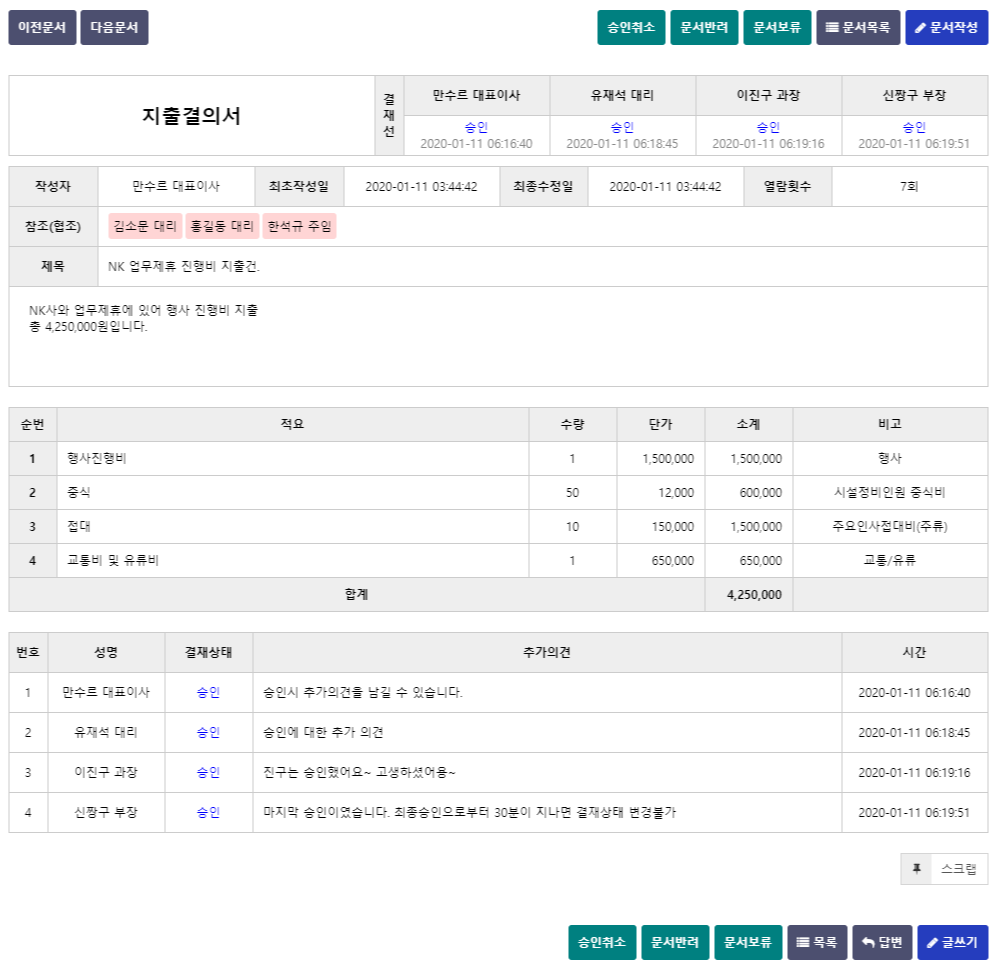Click top 문서보류 button

click(777, 28)
